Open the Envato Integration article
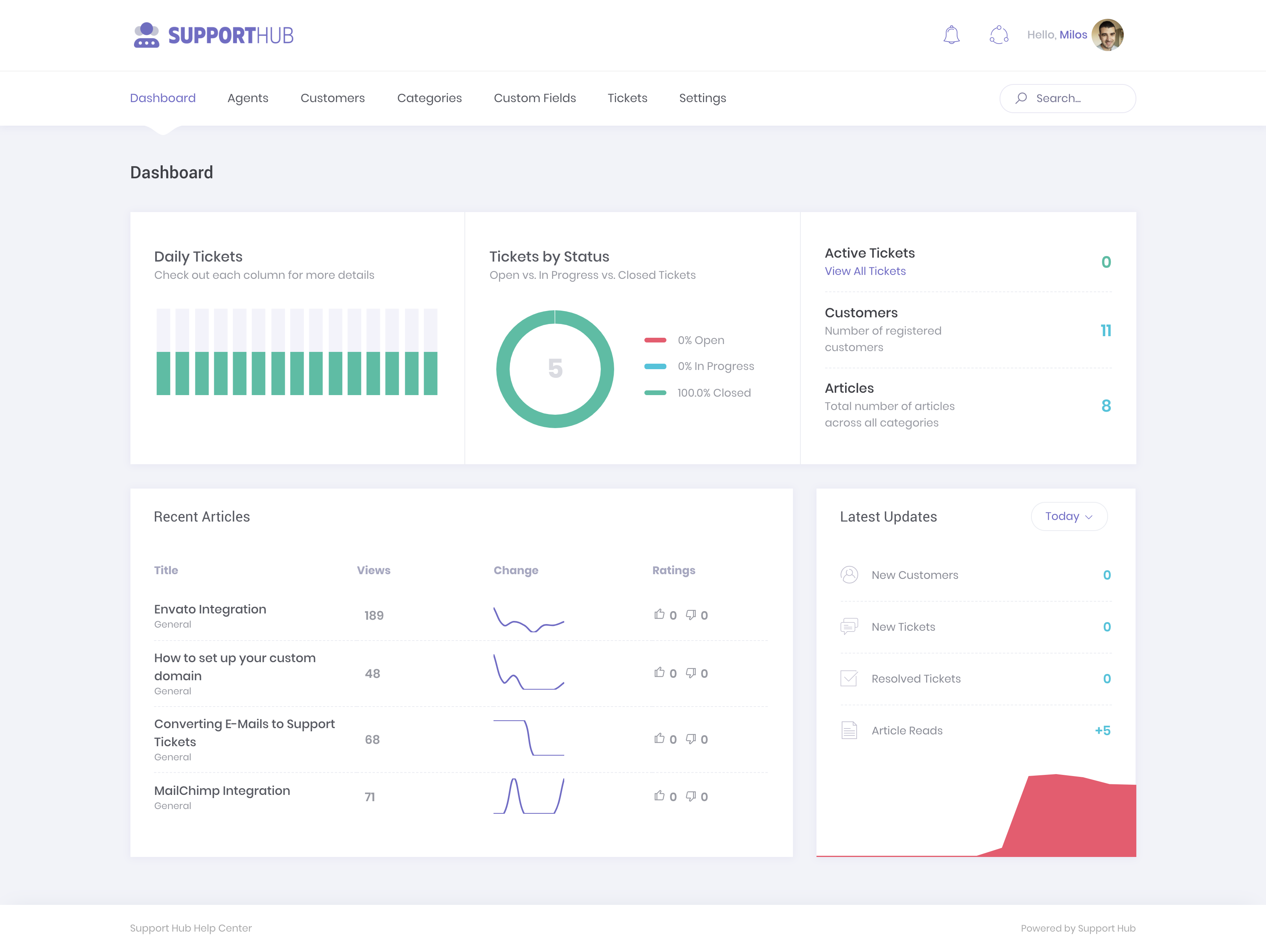This screenshot has width=1266, height=952. point(210,609)
